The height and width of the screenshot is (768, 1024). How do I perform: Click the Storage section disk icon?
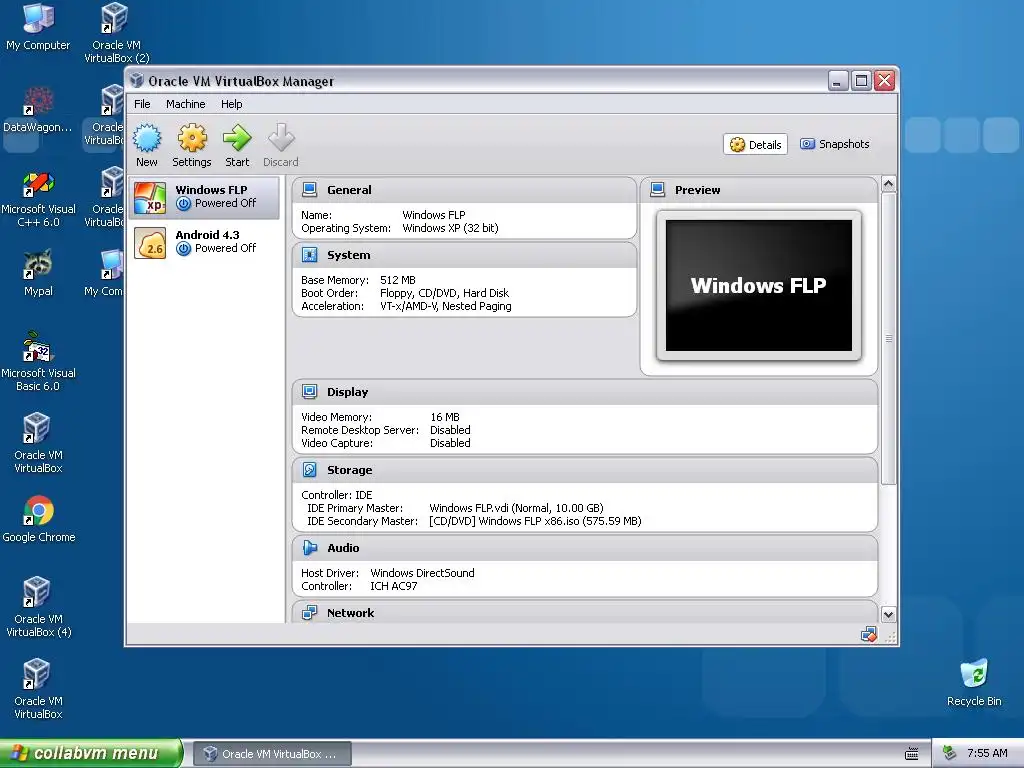(310, 470)
